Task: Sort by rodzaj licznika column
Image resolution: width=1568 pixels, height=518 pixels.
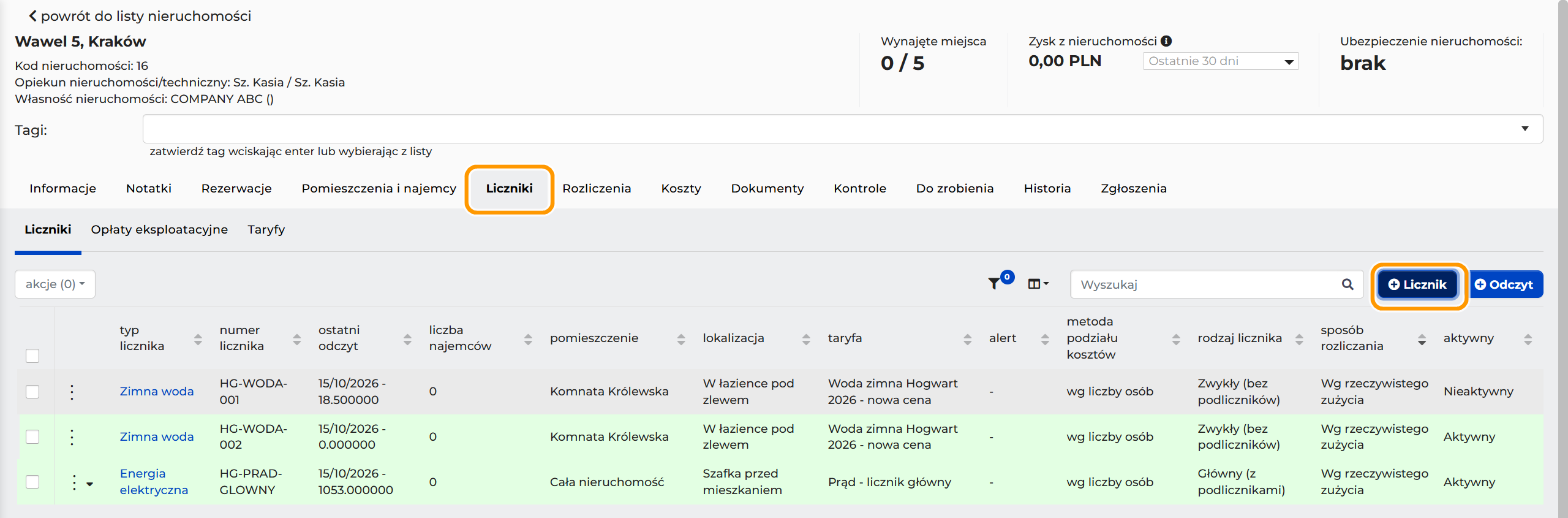Action: pos(1298,338)
